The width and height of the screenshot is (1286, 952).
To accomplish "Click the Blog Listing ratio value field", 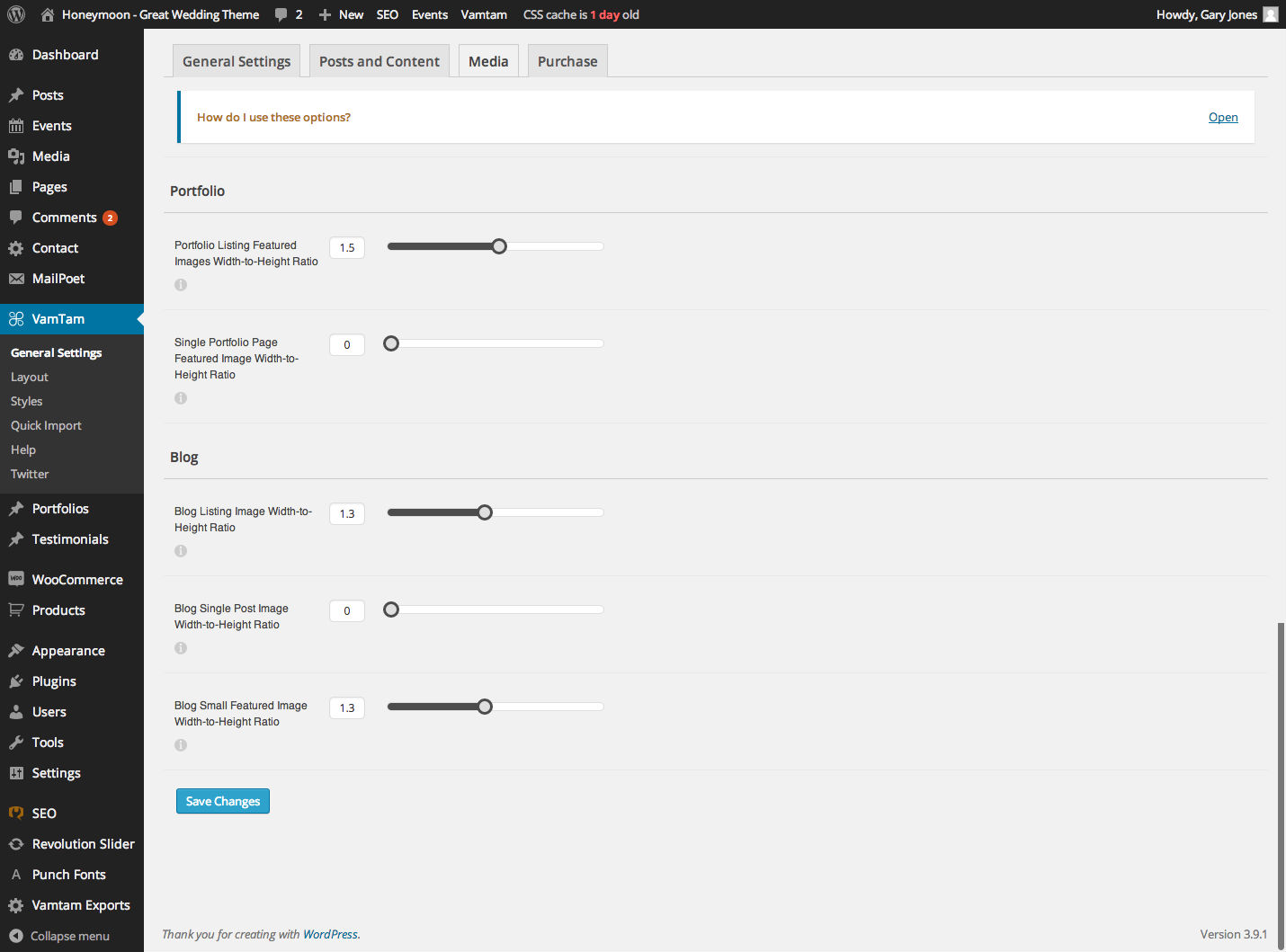I will click(x=347, y=513).
